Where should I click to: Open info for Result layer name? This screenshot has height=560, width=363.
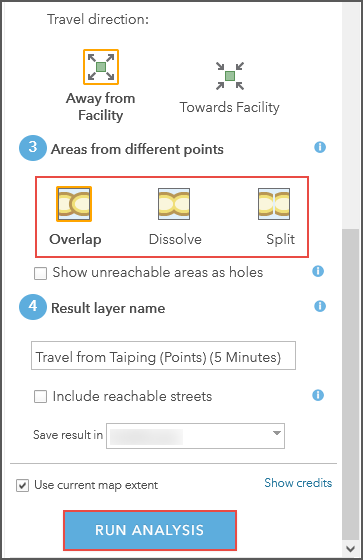point(320,306)
